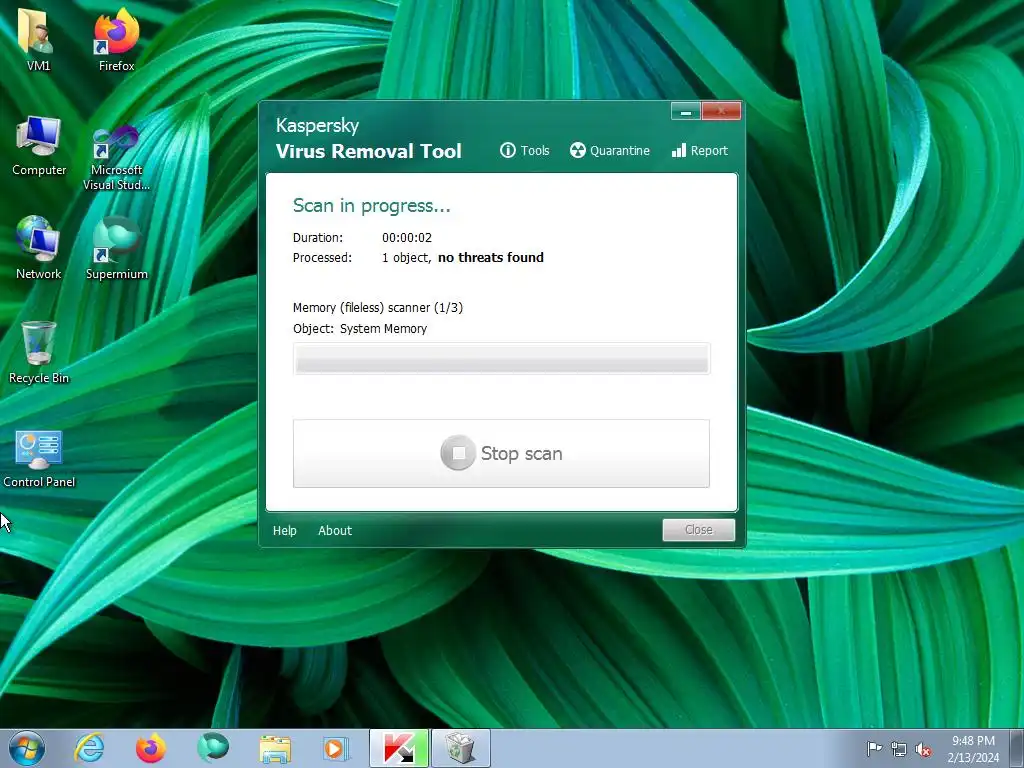This screenshot has height=768, width=1024.
Task: Click the 'Virus Removal Tool' title
Action: [368, 152]
